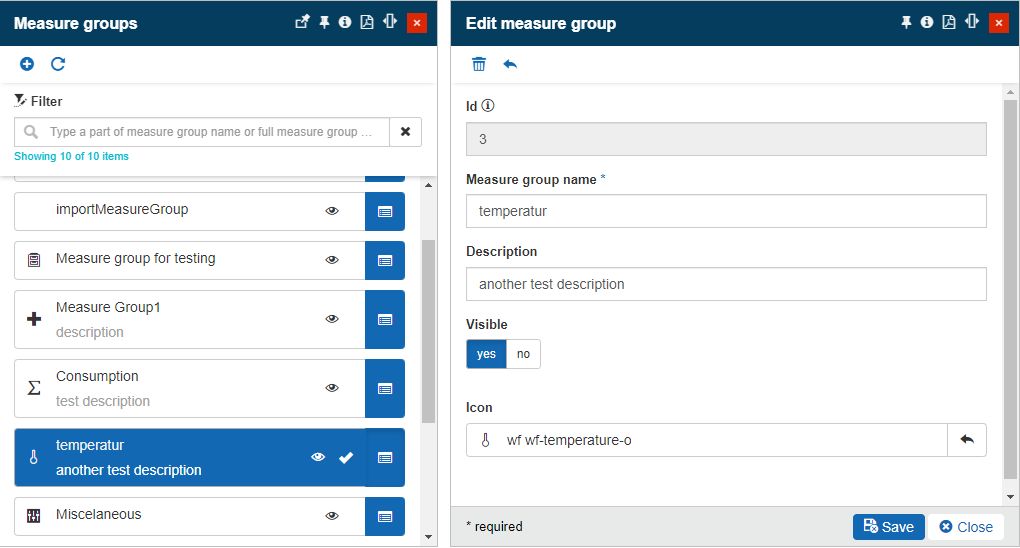Set Visible to no
Screen dimensions: 1020x548
[x=523, y=354]
